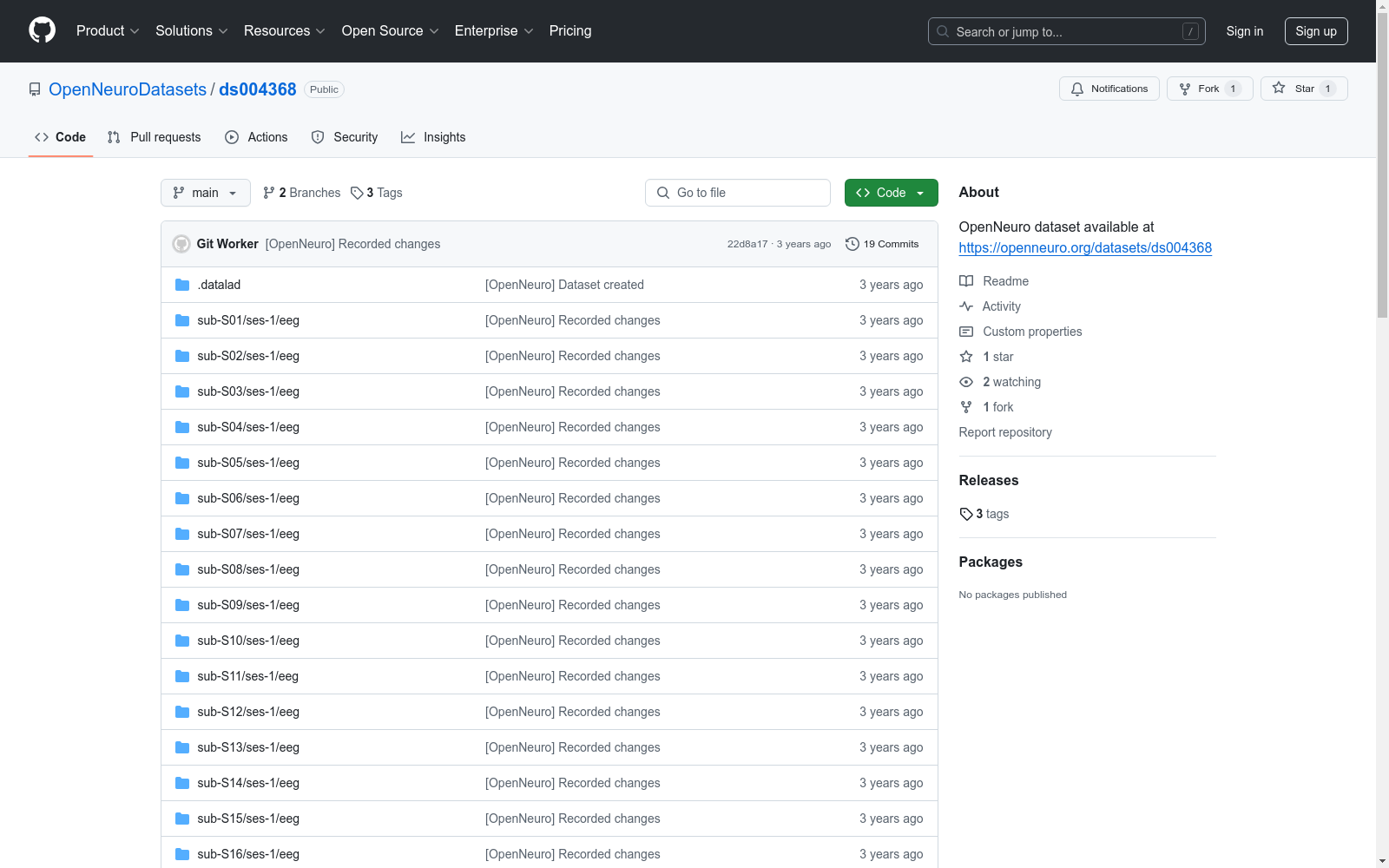Fork this repository via Fork button

pos(1209,89)
